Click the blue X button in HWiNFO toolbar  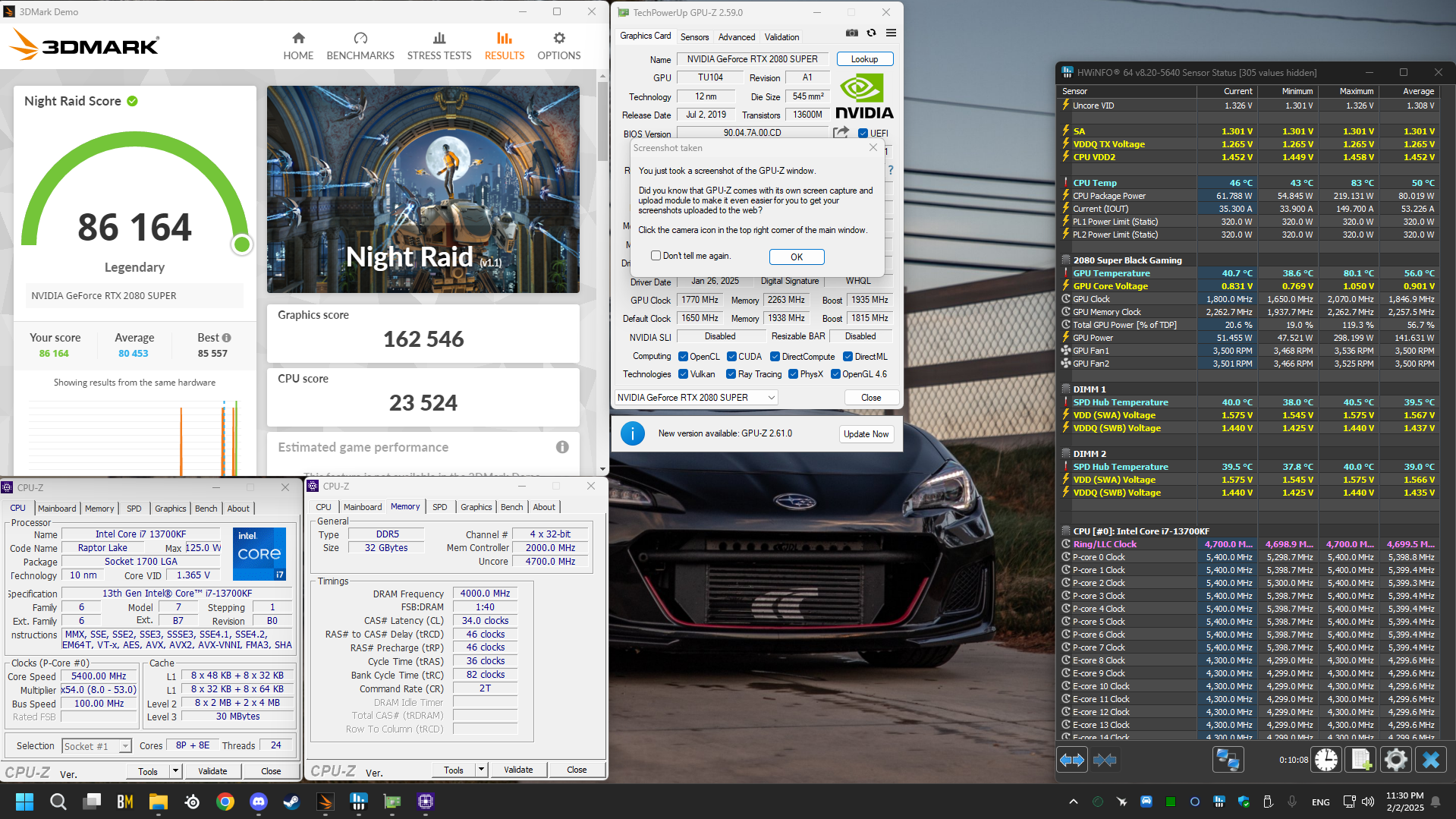coord(1430,760)
